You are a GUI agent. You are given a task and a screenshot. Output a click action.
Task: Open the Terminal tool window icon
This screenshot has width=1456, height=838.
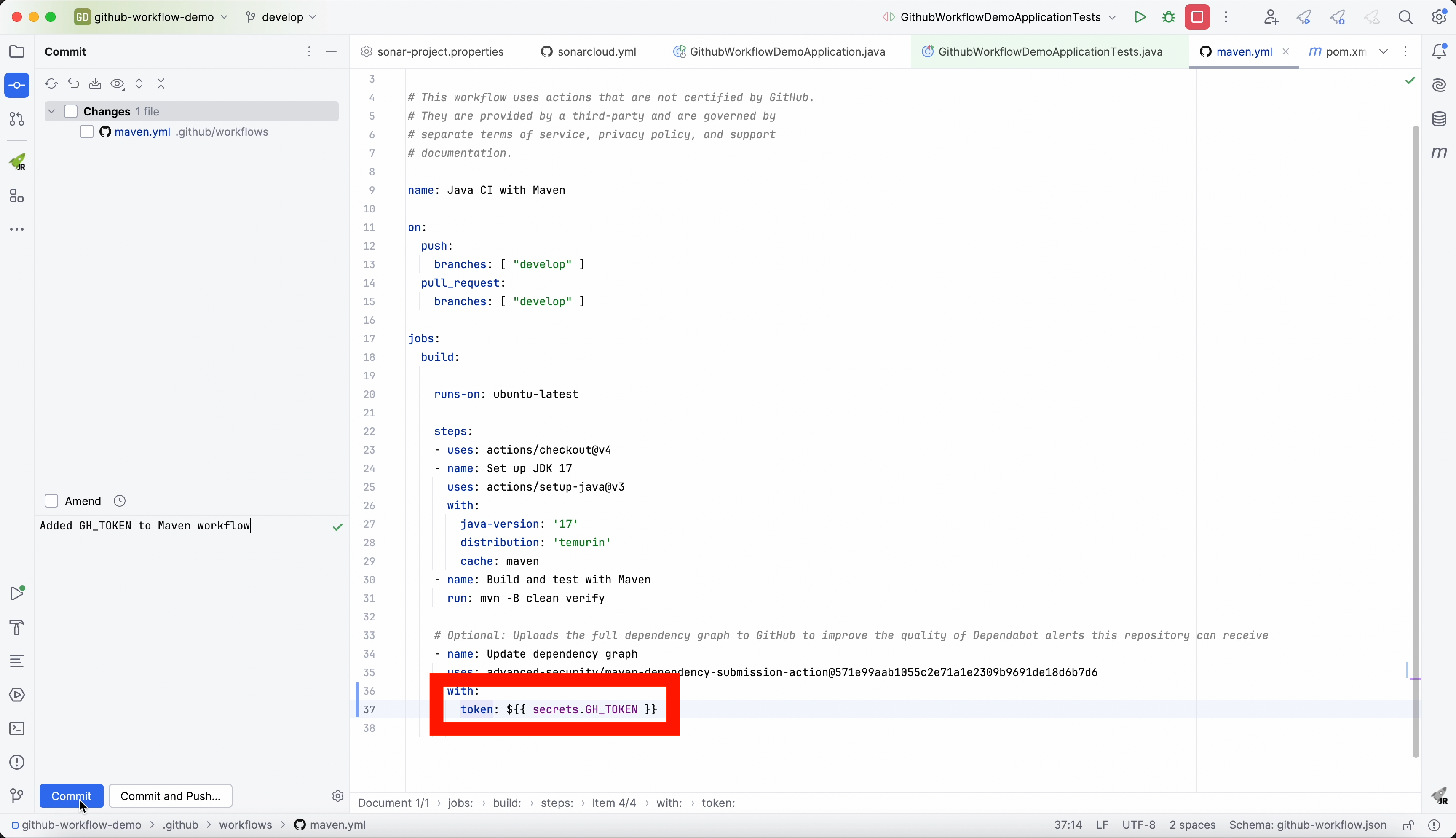click(17, 729)
